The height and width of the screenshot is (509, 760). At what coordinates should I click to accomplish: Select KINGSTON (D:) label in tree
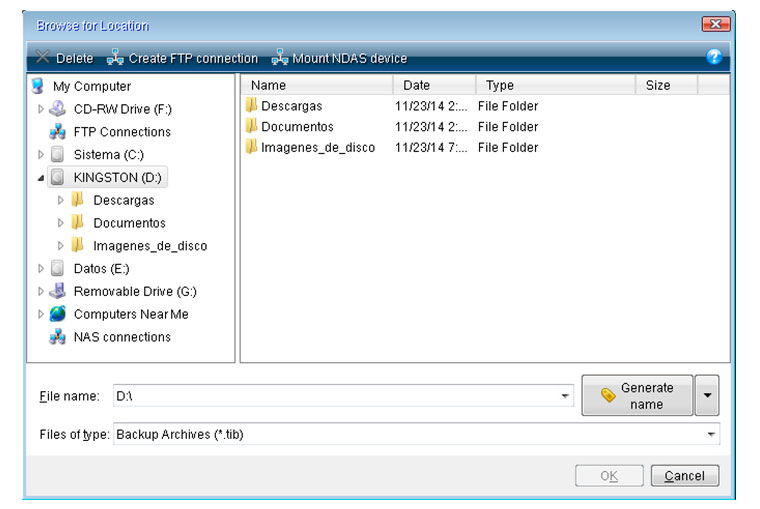pos(117,178)
